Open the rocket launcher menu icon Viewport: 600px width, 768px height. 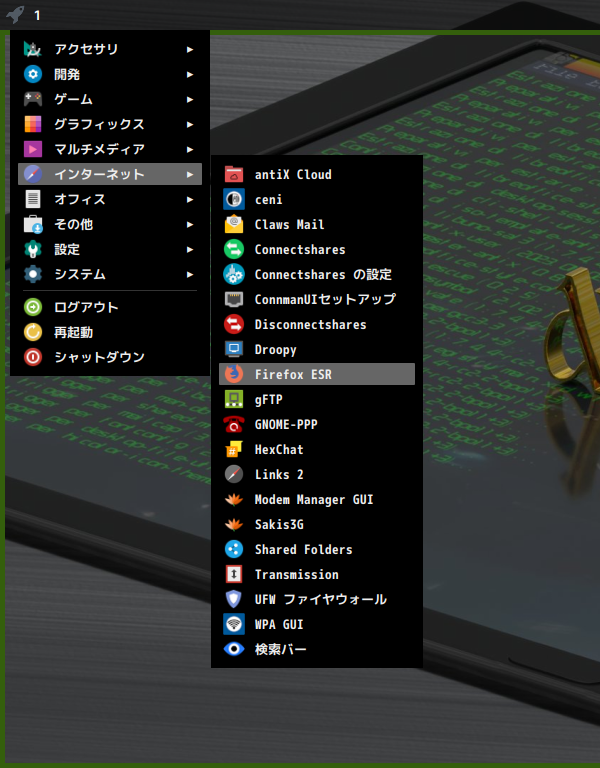[15, 14]
